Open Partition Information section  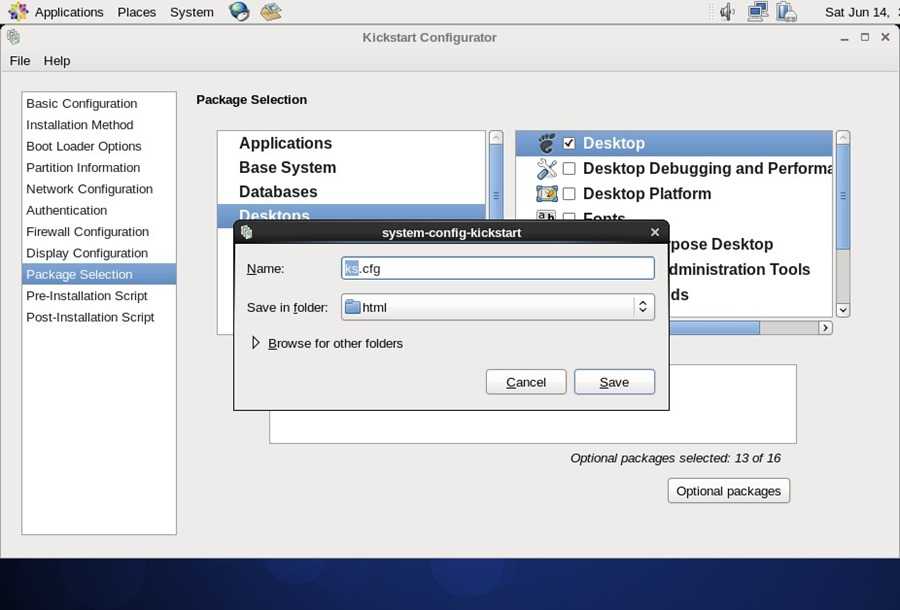point(99,168)
